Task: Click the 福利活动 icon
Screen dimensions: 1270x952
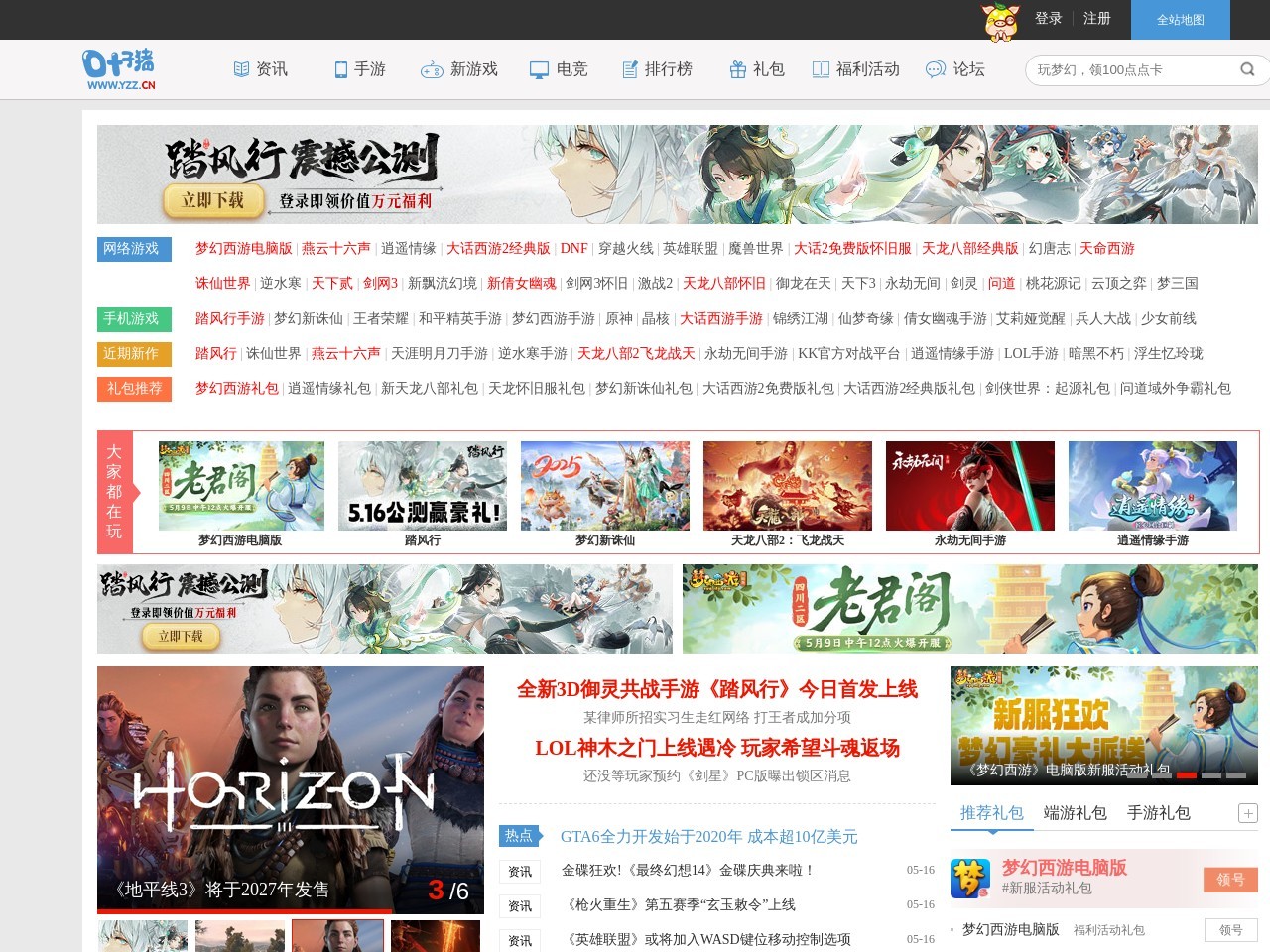Action: click(821, 69)
